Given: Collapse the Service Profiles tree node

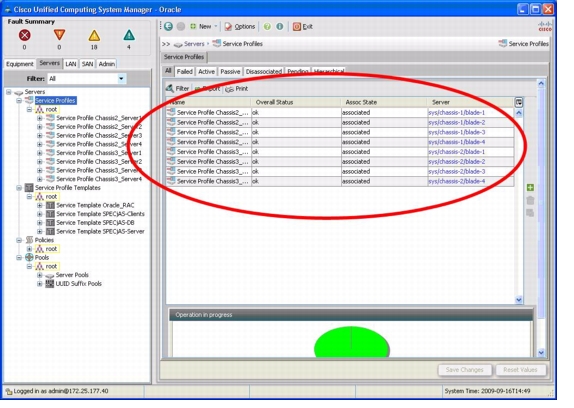Looking at the screenshot, I should (x=19, y=101).
